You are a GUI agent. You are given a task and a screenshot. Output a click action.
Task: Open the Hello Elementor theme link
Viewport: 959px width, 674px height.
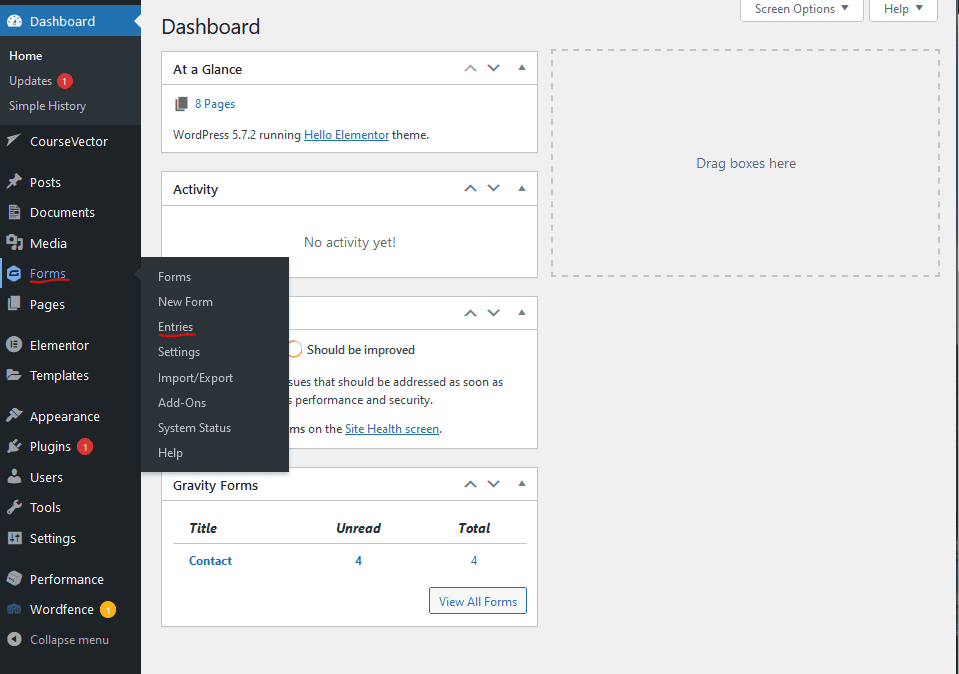[346, 135]
